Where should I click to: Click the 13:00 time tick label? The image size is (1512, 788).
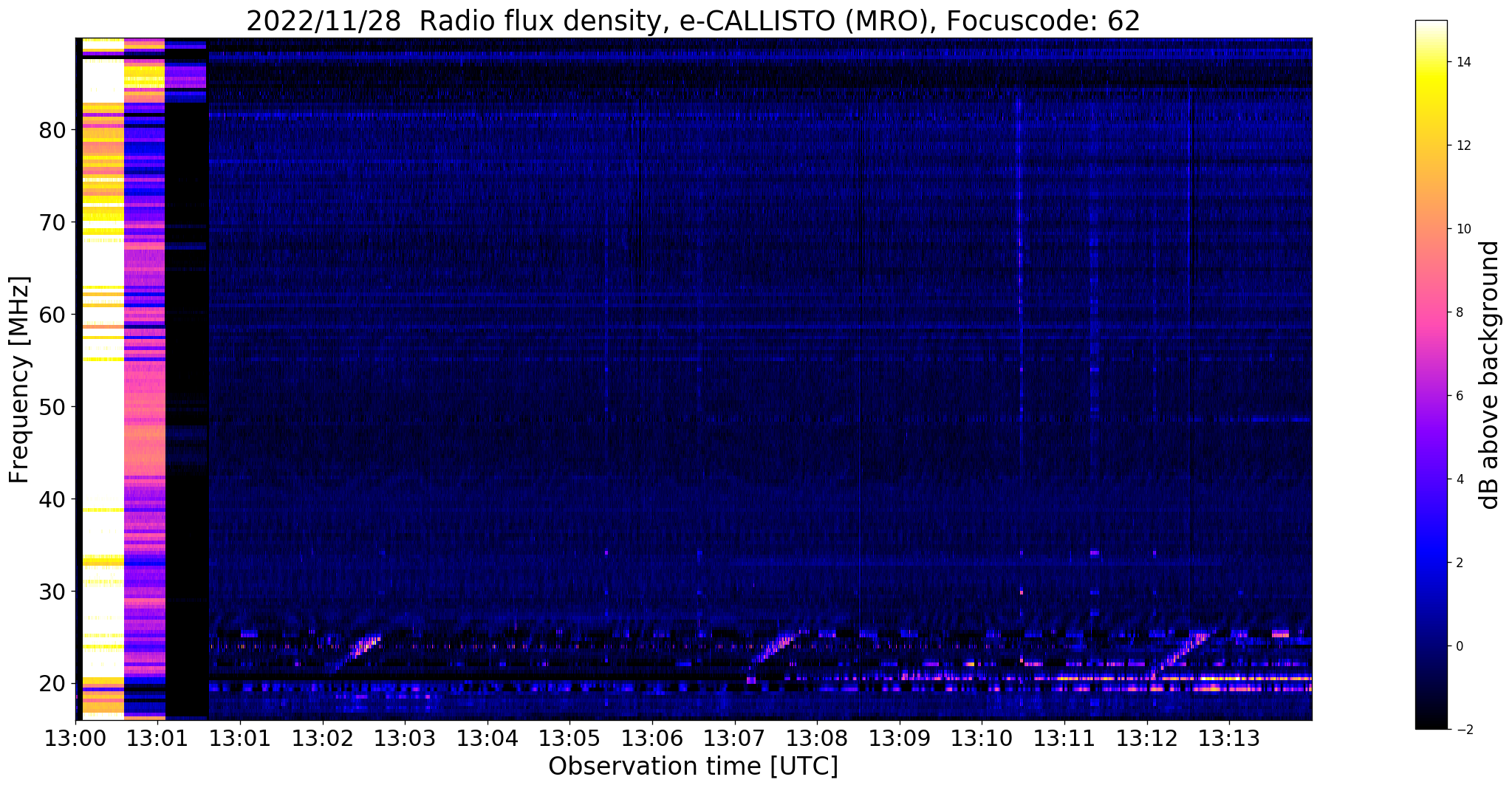click(x=75, y=738)
